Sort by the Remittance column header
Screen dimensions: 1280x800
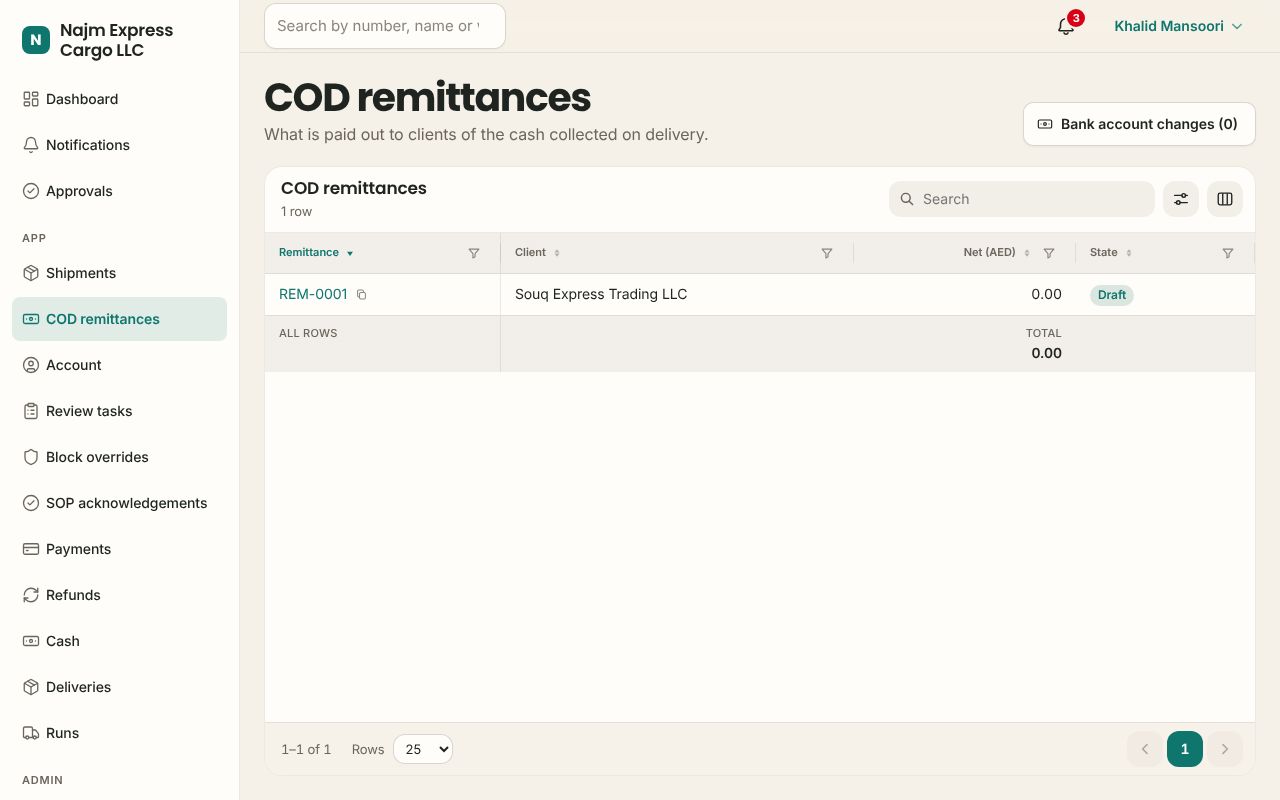[x=316, y=253]
